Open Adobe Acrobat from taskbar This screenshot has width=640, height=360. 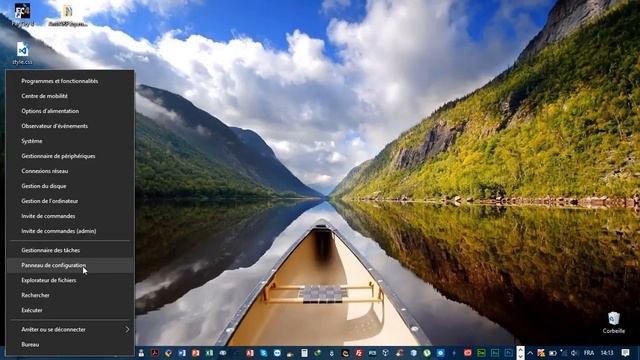click(155, 353)
